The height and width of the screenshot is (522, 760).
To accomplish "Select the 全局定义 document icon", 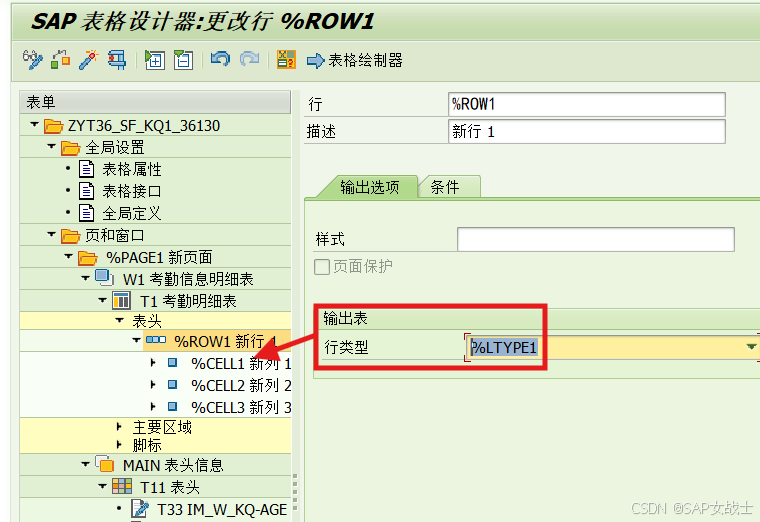I will (x=86, y=213).
